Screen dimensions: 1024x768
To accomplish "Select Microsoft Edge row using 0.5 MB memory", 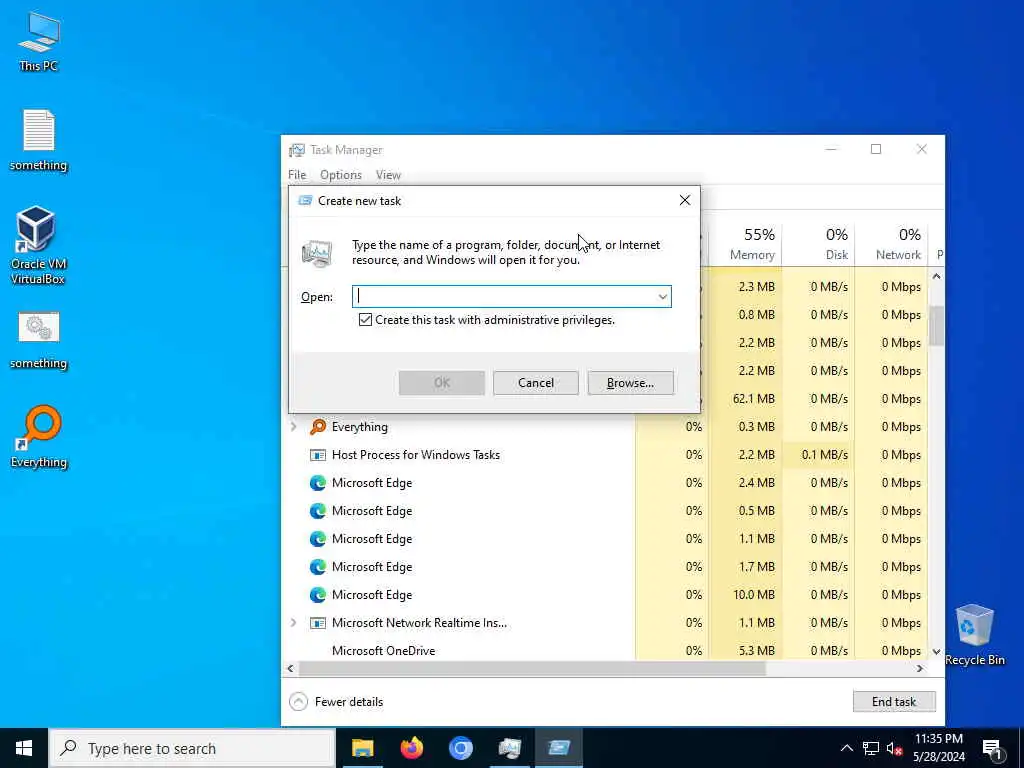I will click(607, 511).
